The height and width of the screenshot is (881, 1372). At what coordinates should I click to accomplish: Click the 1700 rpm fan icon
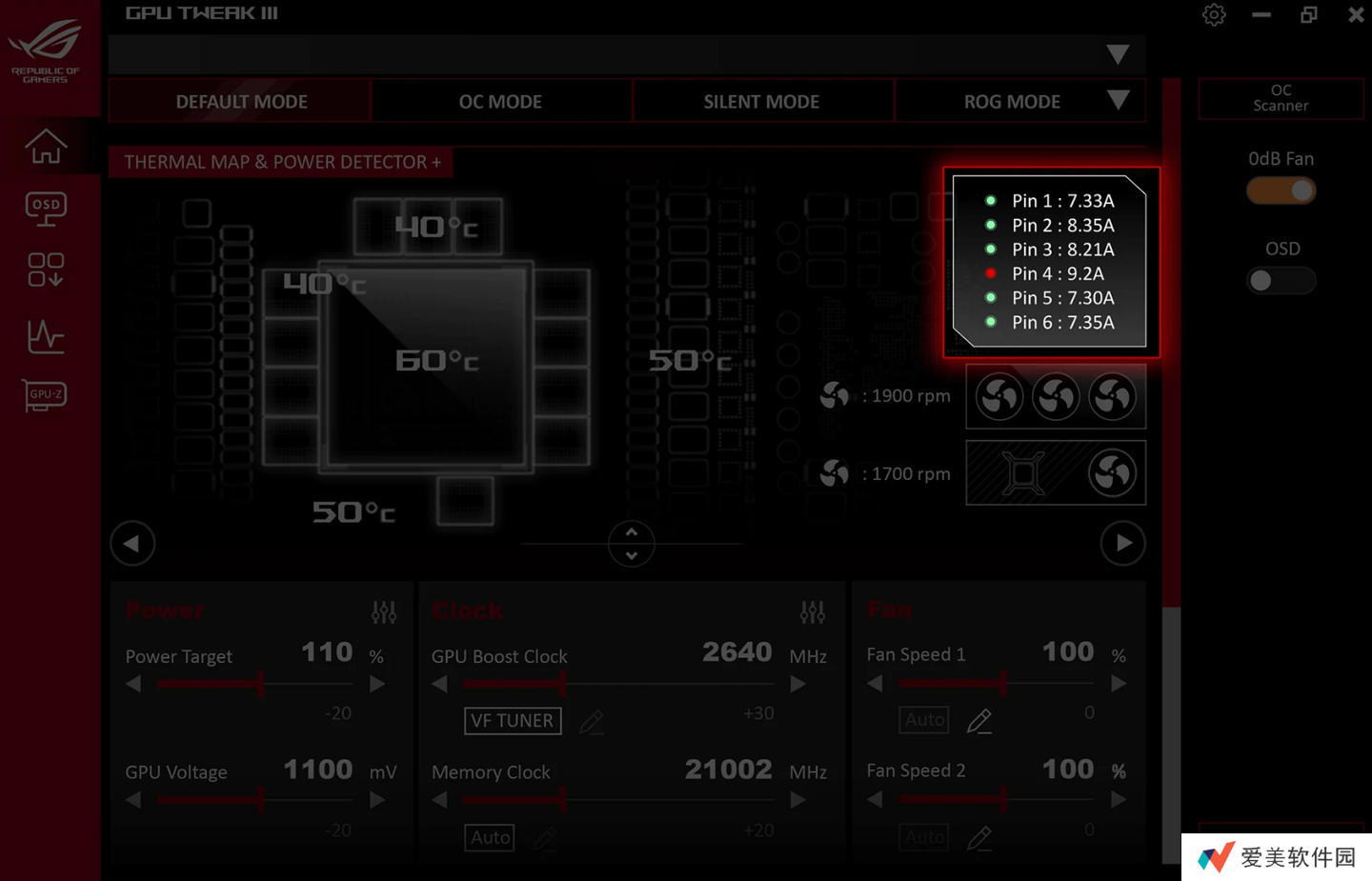point(835,472)
